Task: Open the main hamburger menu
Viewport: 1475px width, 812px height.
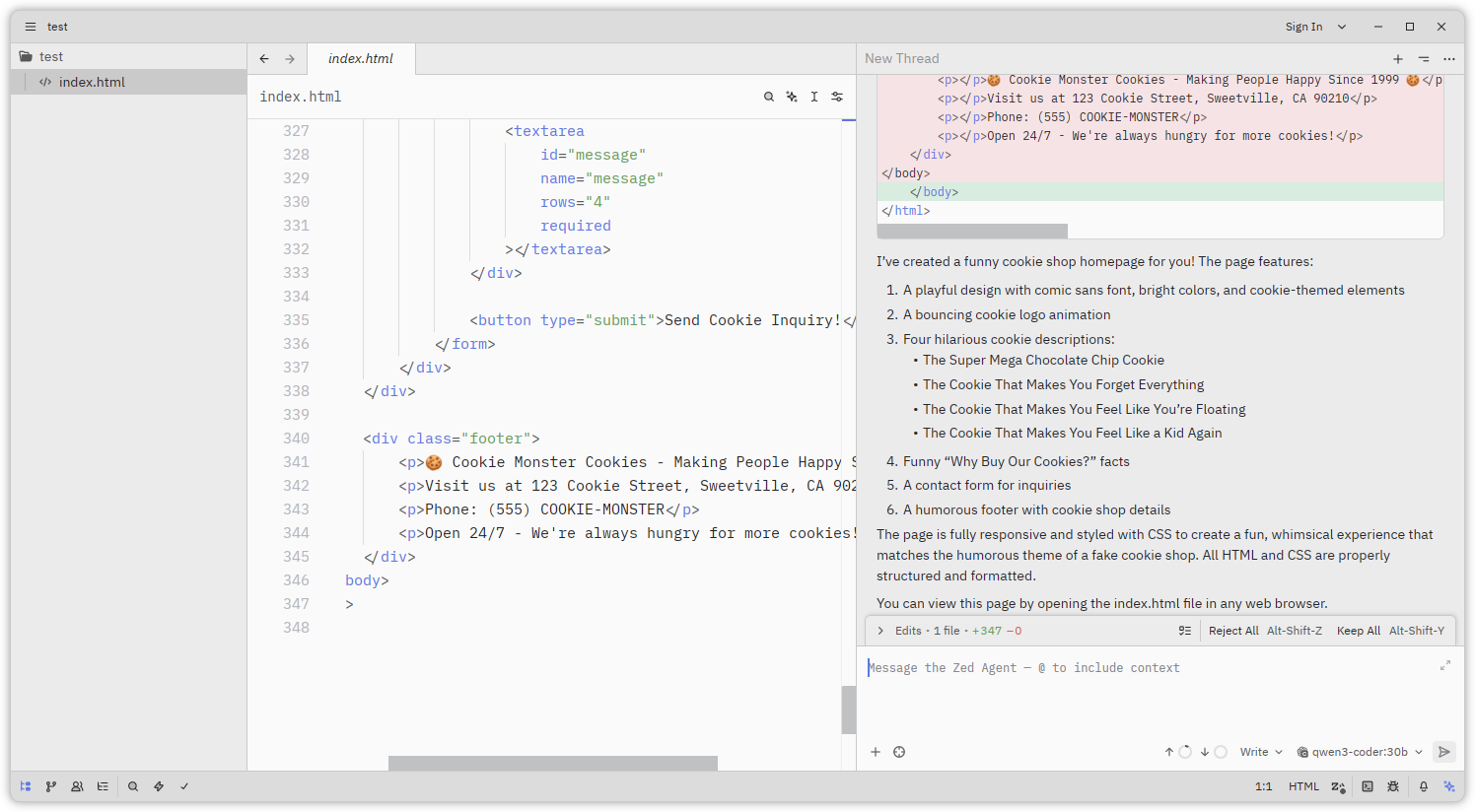Action: click(31, 27)
